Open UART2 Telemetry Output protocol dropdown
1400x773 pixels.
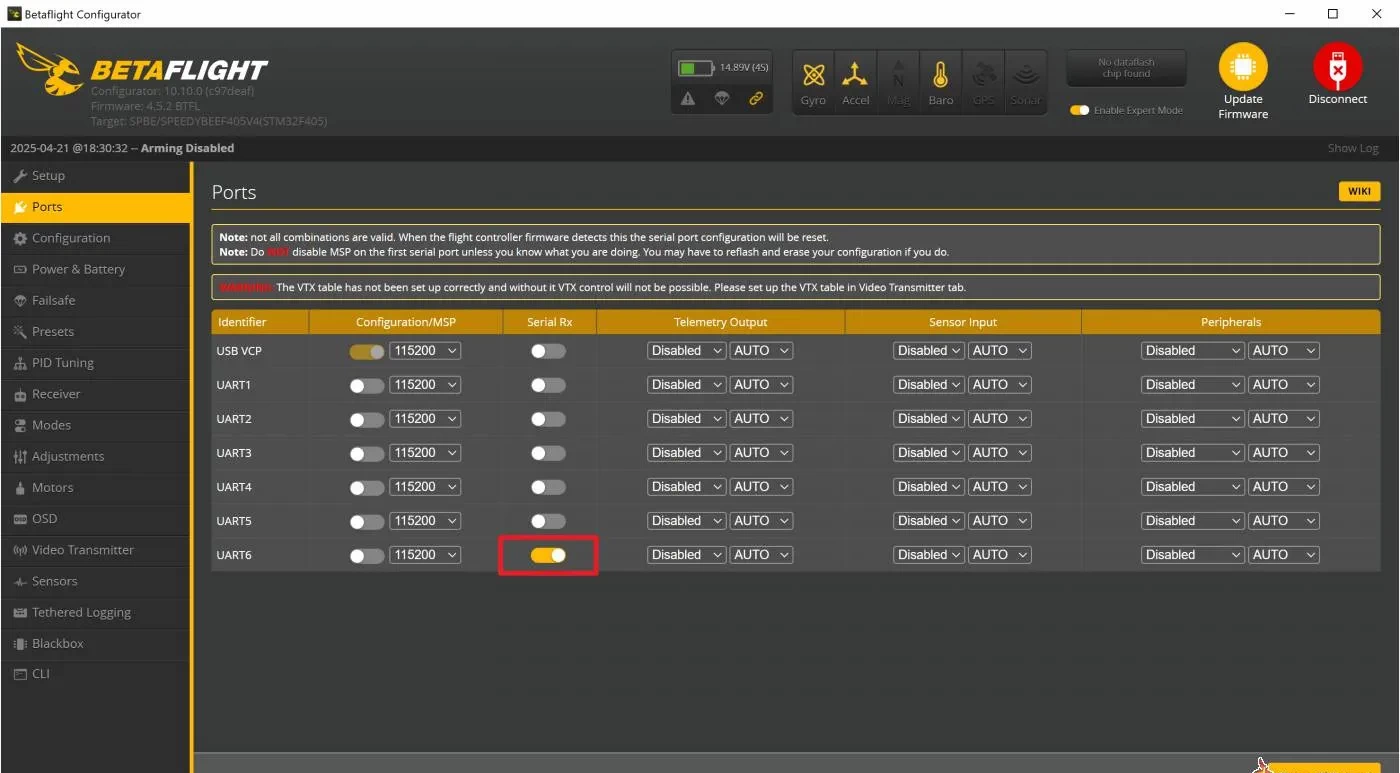(x=686, y=419)
